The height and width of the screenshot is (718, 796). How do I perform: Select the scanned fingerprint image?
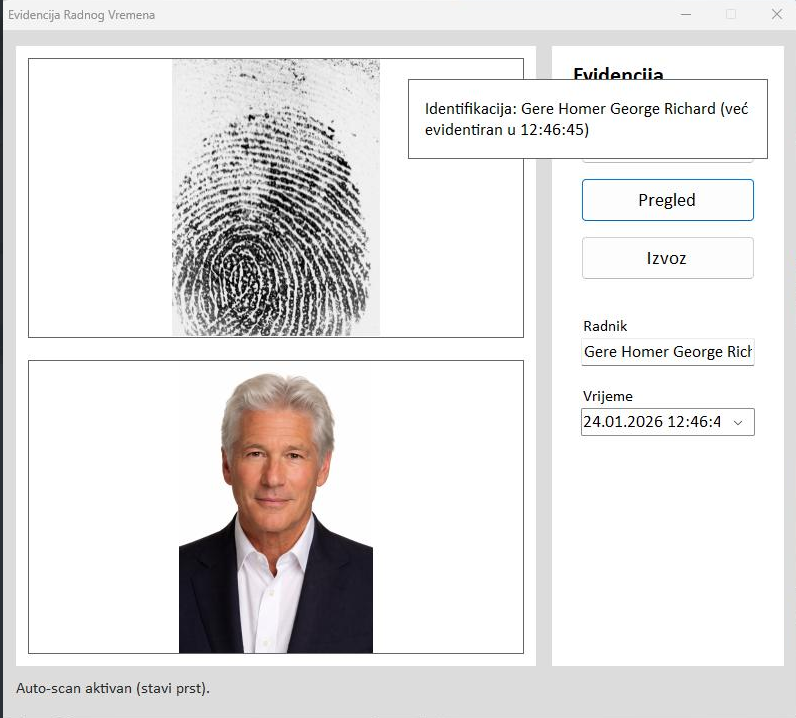(x=275, y=198)
